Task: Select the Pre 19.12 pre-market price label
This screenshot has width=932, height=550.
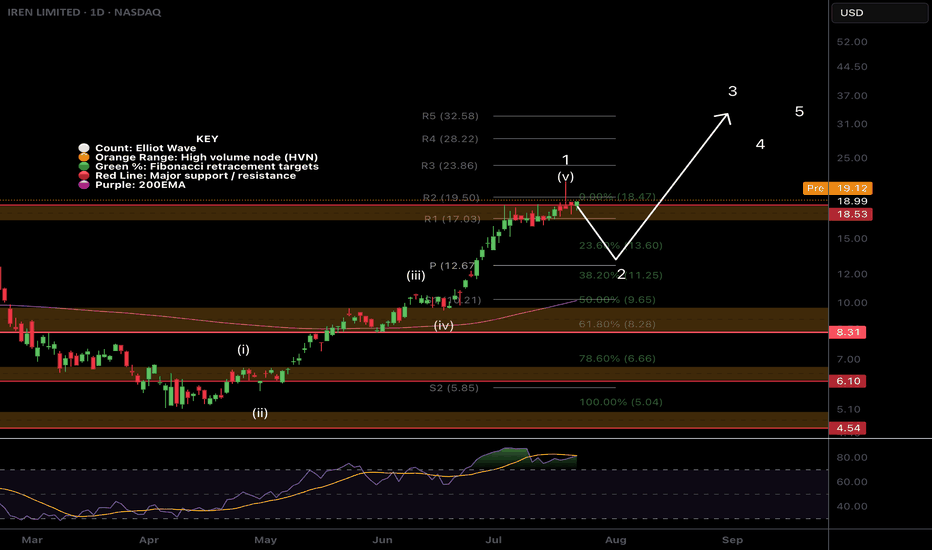Action: pos(837,188)
